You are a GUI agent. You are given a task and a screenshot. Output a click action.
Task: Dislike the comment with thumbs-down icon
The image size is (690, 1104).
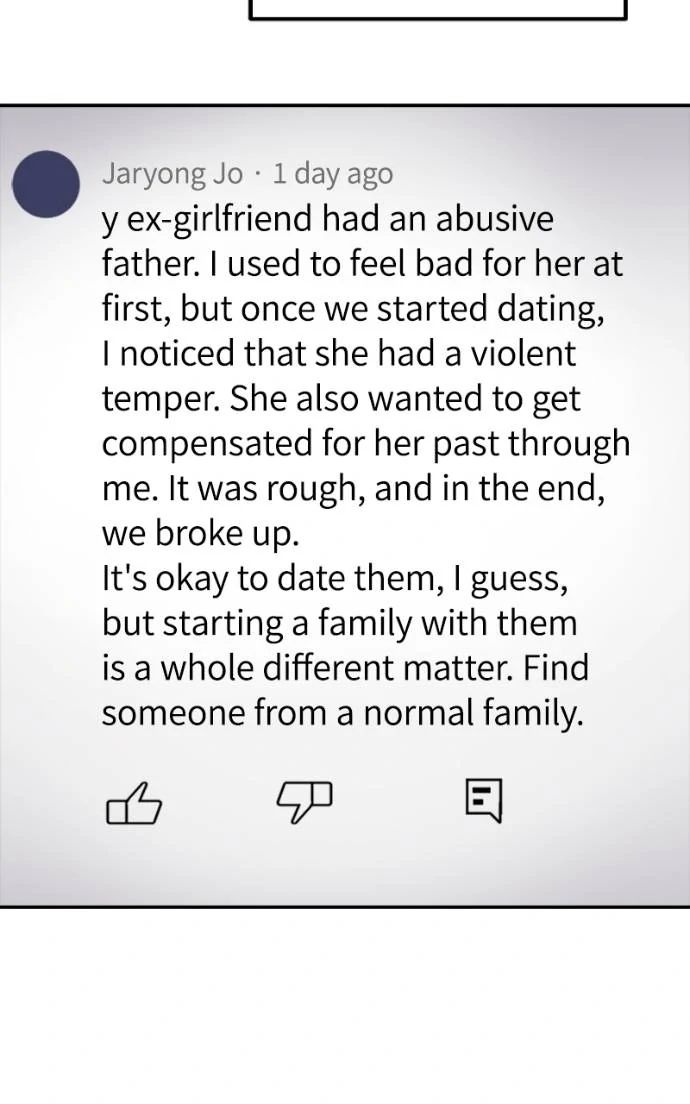tap(303, 802)
